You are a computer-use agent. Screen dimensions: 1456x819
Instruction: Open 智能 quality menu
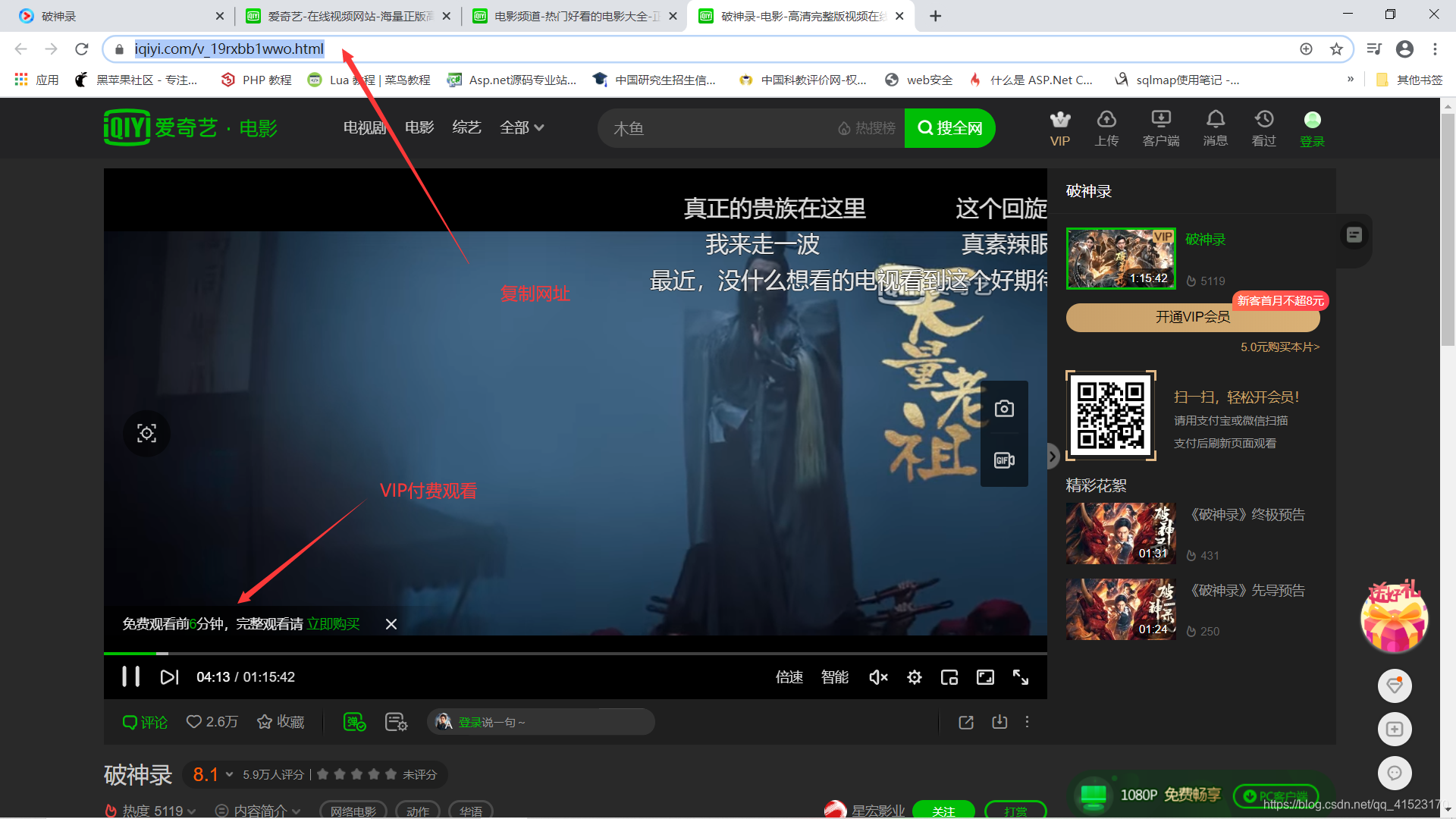pos(834,677)
